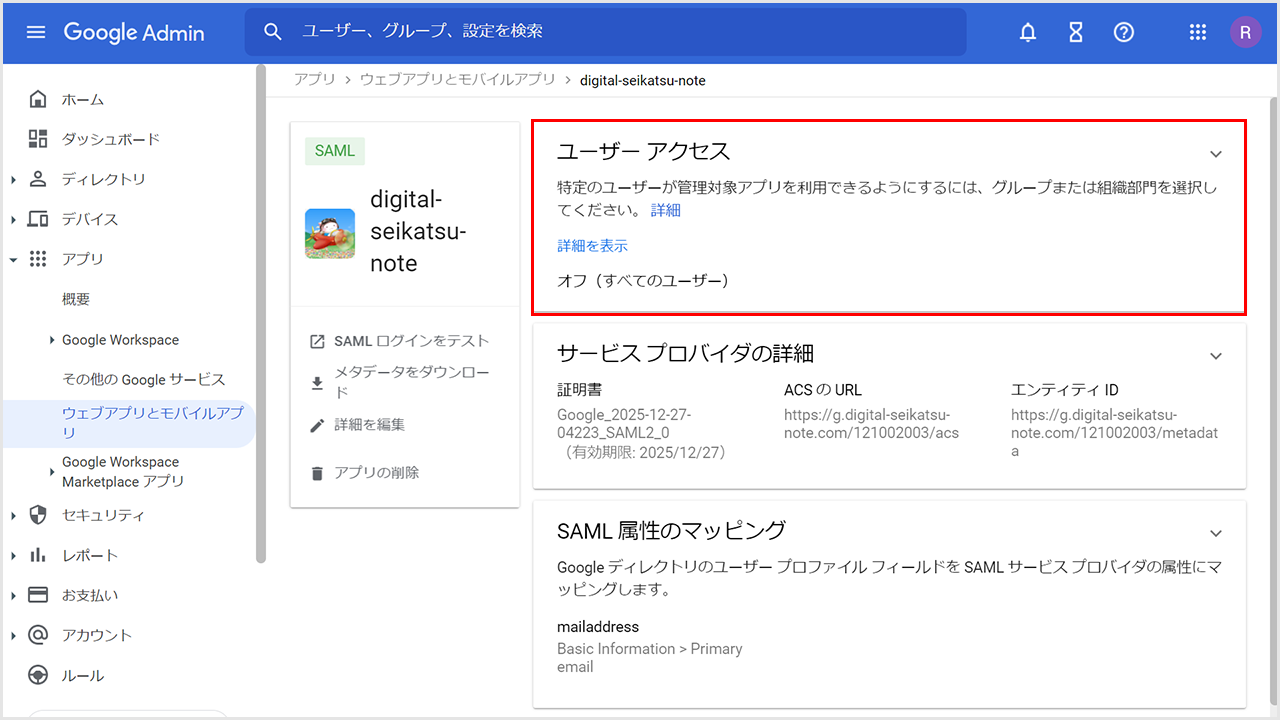Expand the サービス プロバイダの詳細 chevron
This screenshot has height=720, width=1280.
coord(1216,356)
